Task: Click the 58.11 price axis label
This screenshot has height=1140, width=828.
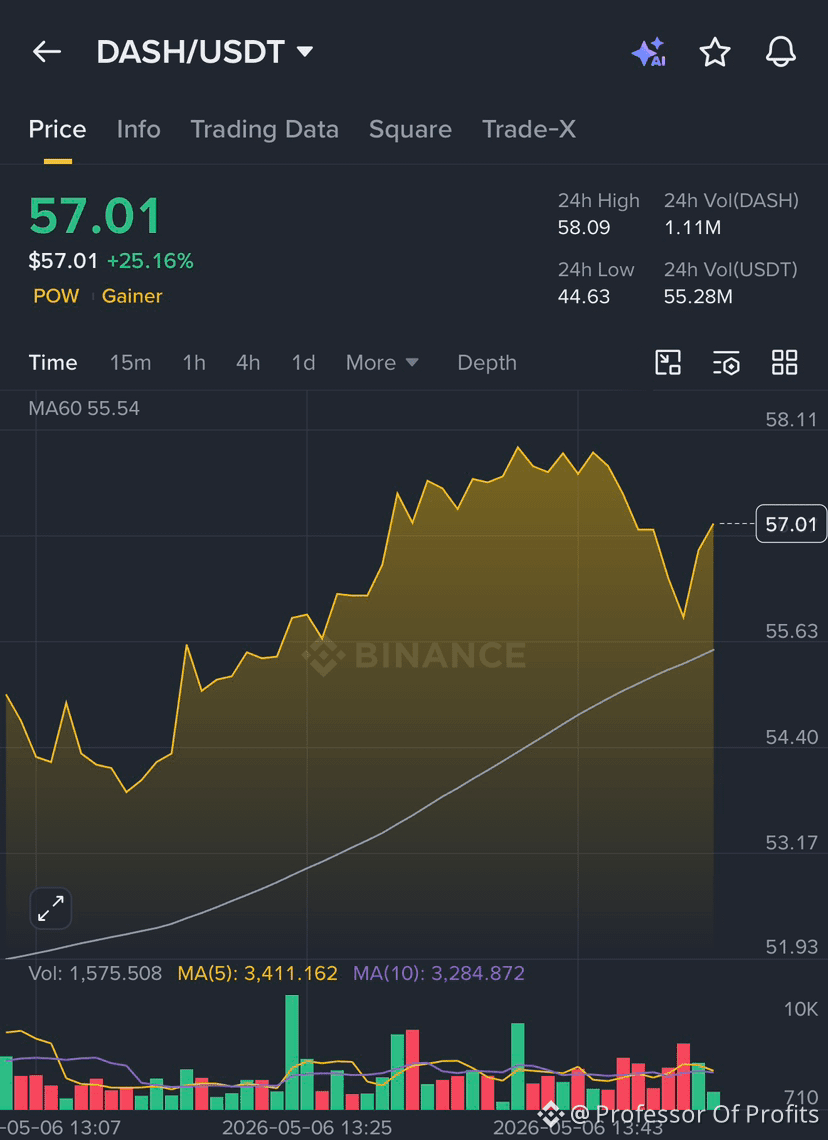Action: click(792, 420)
